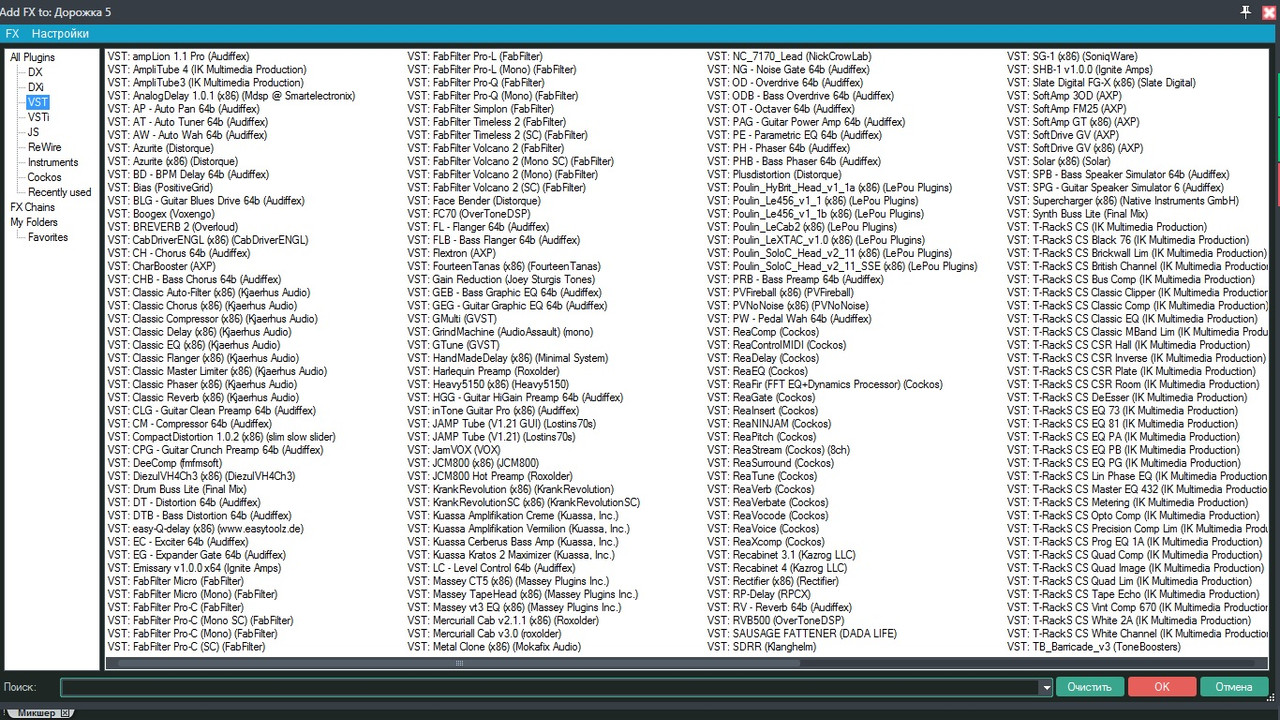Select VST: Gain Reduction (Joey Sturgis Tones)

click(x=501, y=280)
